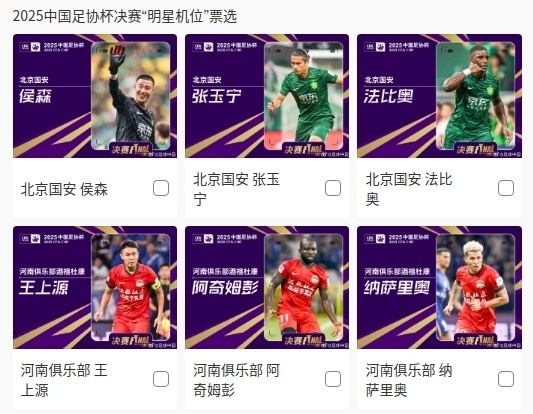
Task: Click the 北京国安 侯森 option label
Action: click(64, 189)
